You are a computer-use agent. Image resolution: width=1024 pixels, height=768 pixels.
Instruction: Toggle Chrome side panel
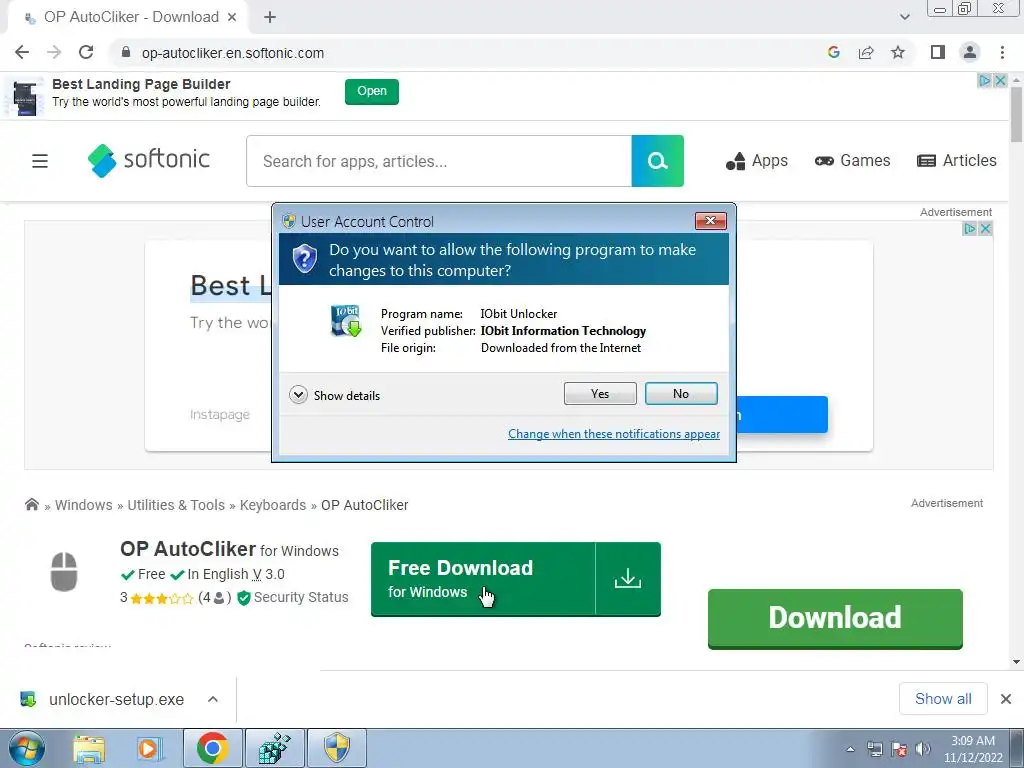pos(938,52)
